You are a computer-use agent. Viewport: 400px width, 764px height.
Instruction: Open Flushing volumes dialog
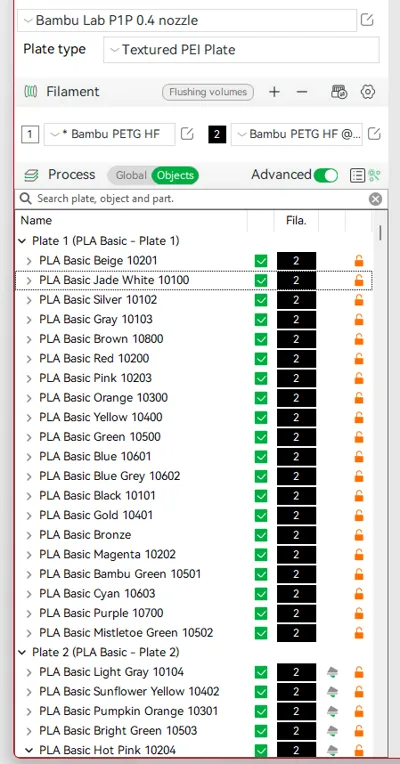tap(208, 92)
